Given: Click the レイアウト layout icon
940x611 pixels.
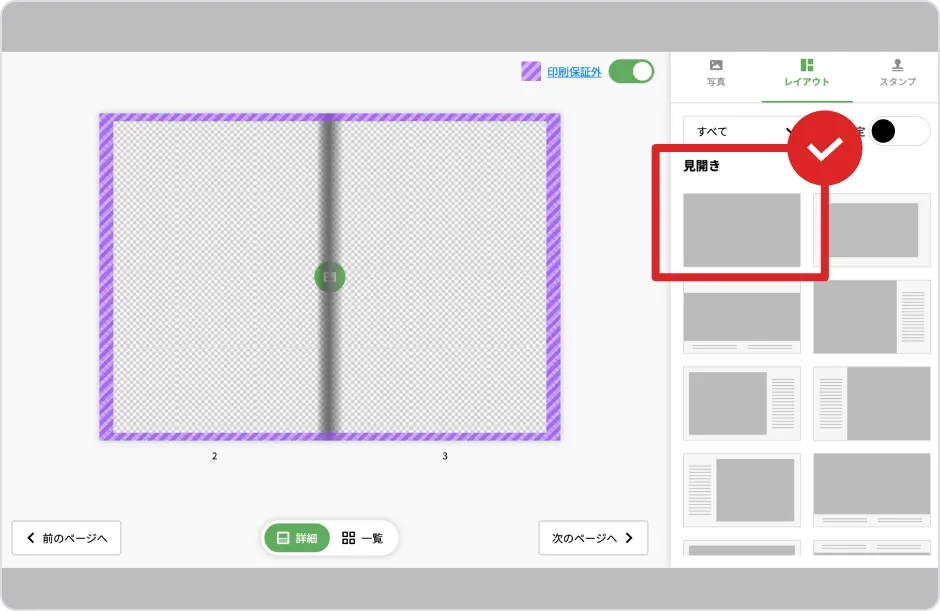Looking at the screenshot, I should point(806,66).
